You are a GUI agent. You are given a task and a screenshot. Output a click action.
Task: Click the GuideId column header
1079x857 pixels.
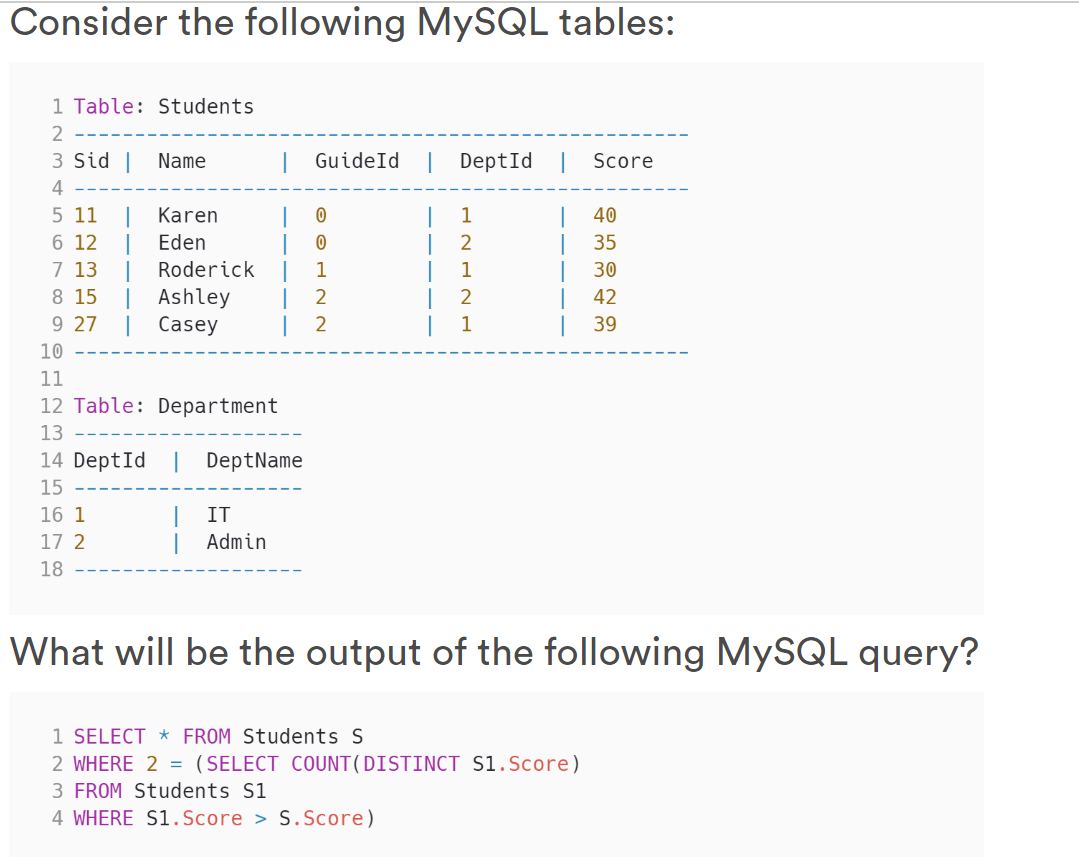click(x=356, y=161)
